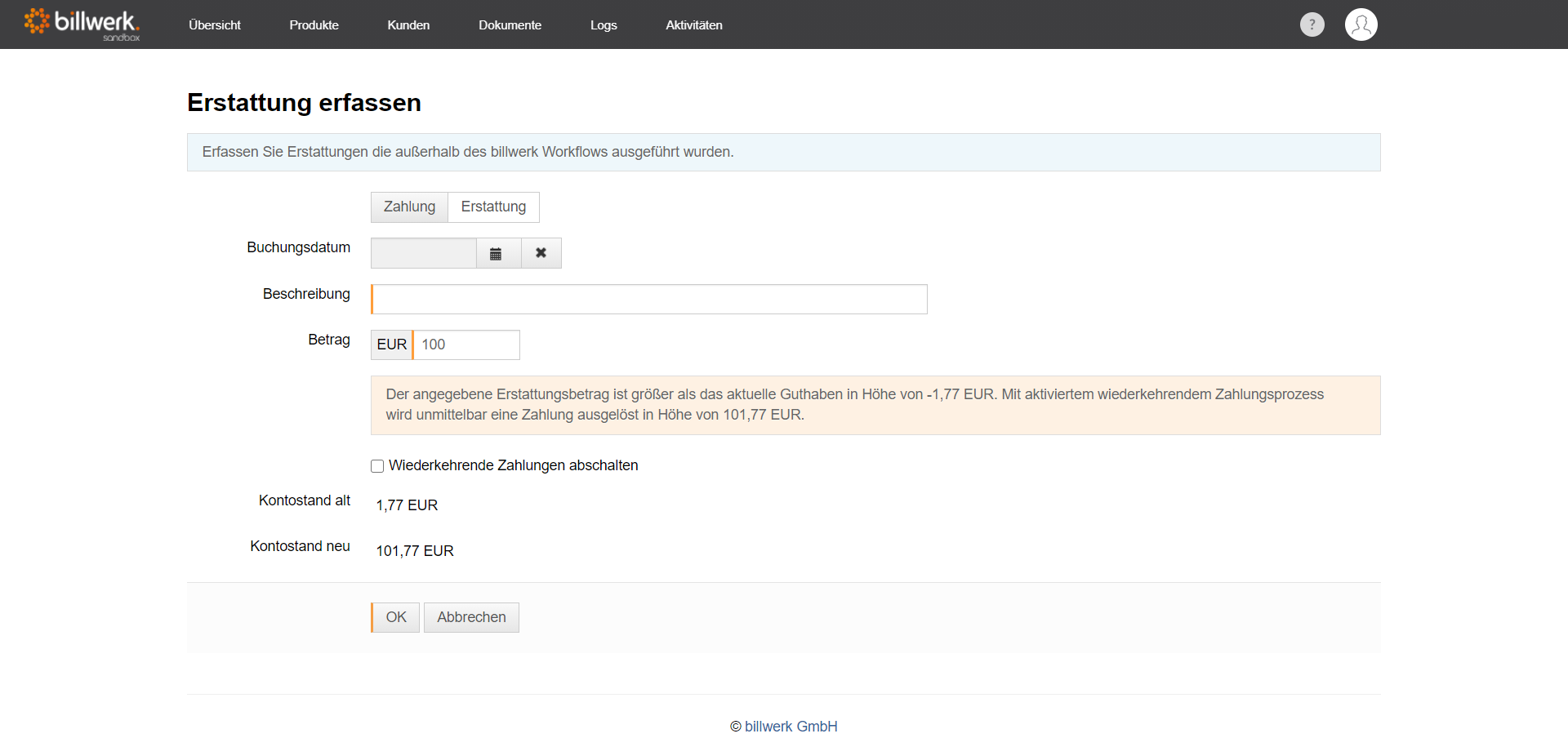Open the calendar date picker
Viewport: 1568px width, 747px height.
(x=498, y=253)
